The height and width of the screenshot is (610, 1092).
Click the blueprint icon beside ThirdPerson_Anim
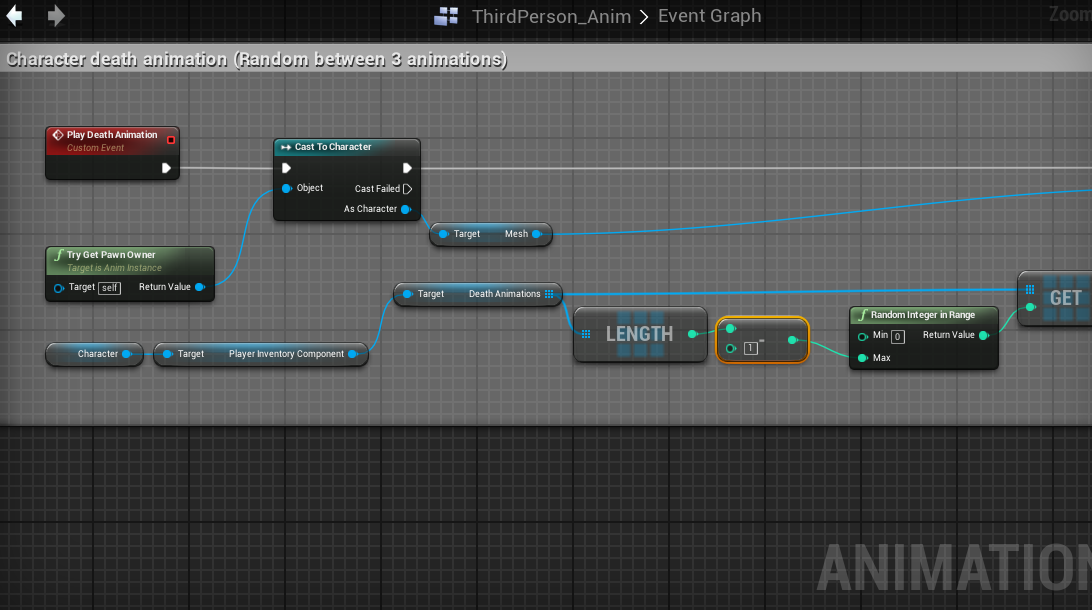coord(446,16)
